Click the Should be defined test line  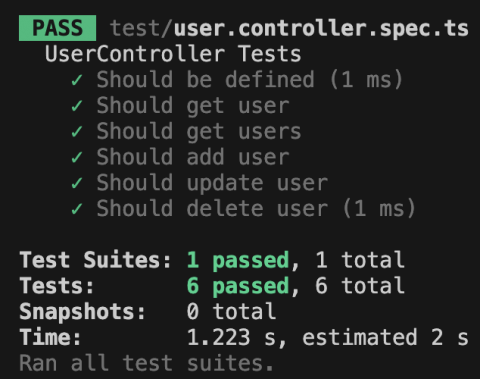click(249, 80)
